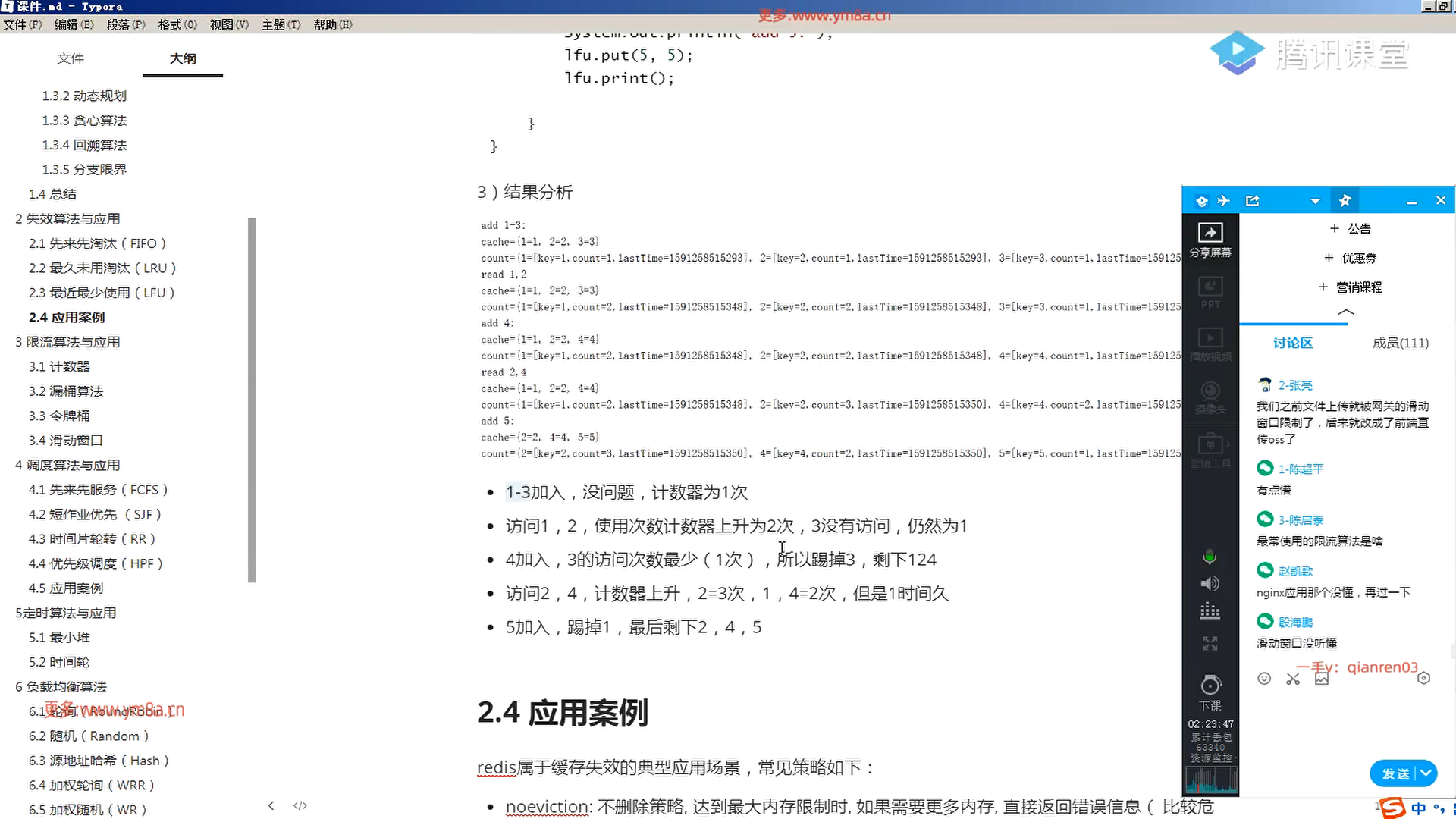The image size is (1456, 819).
Task: Click the 发送 send button
Action: pyautogui.click(x=1395, y=773)
